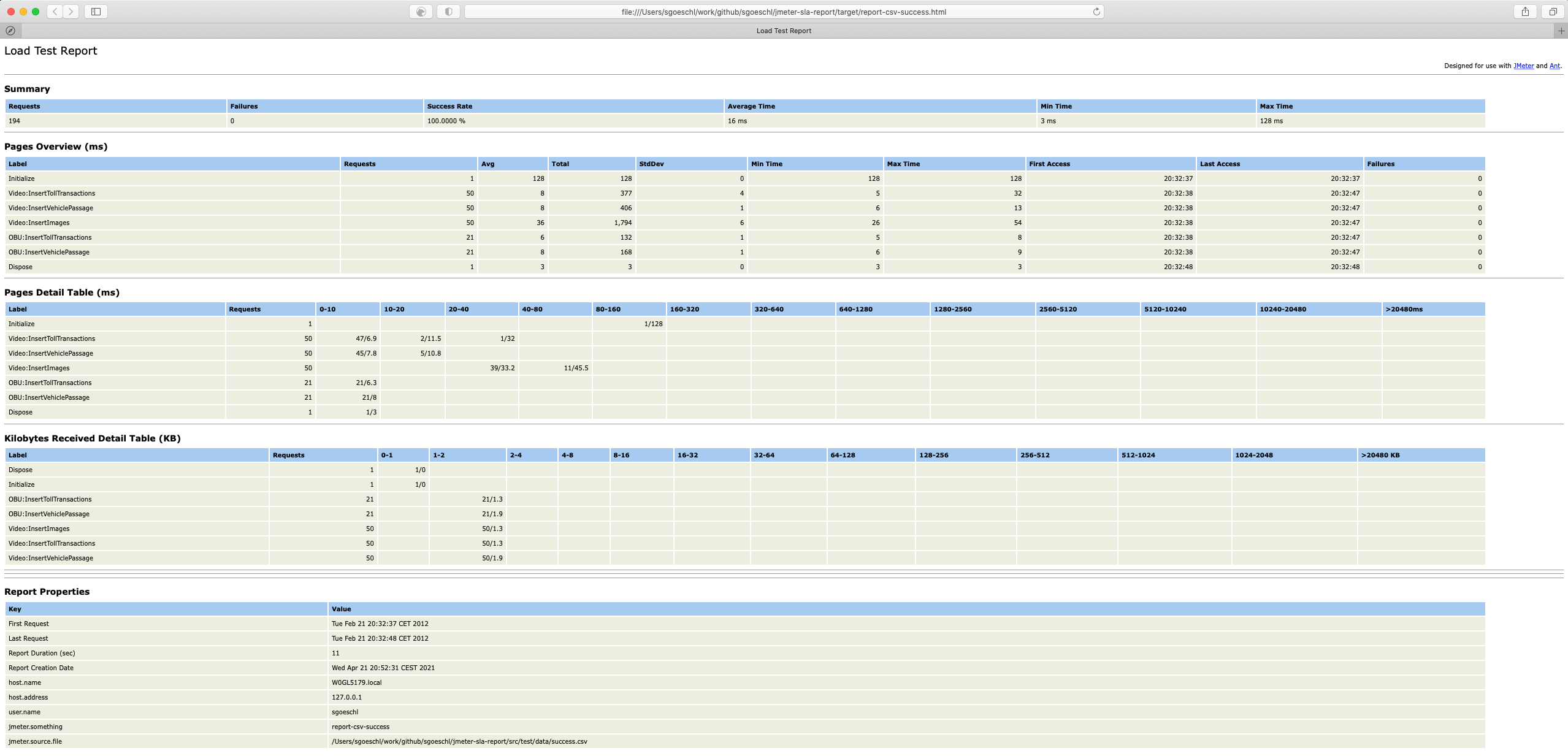Click the address bar URL field

783,12
